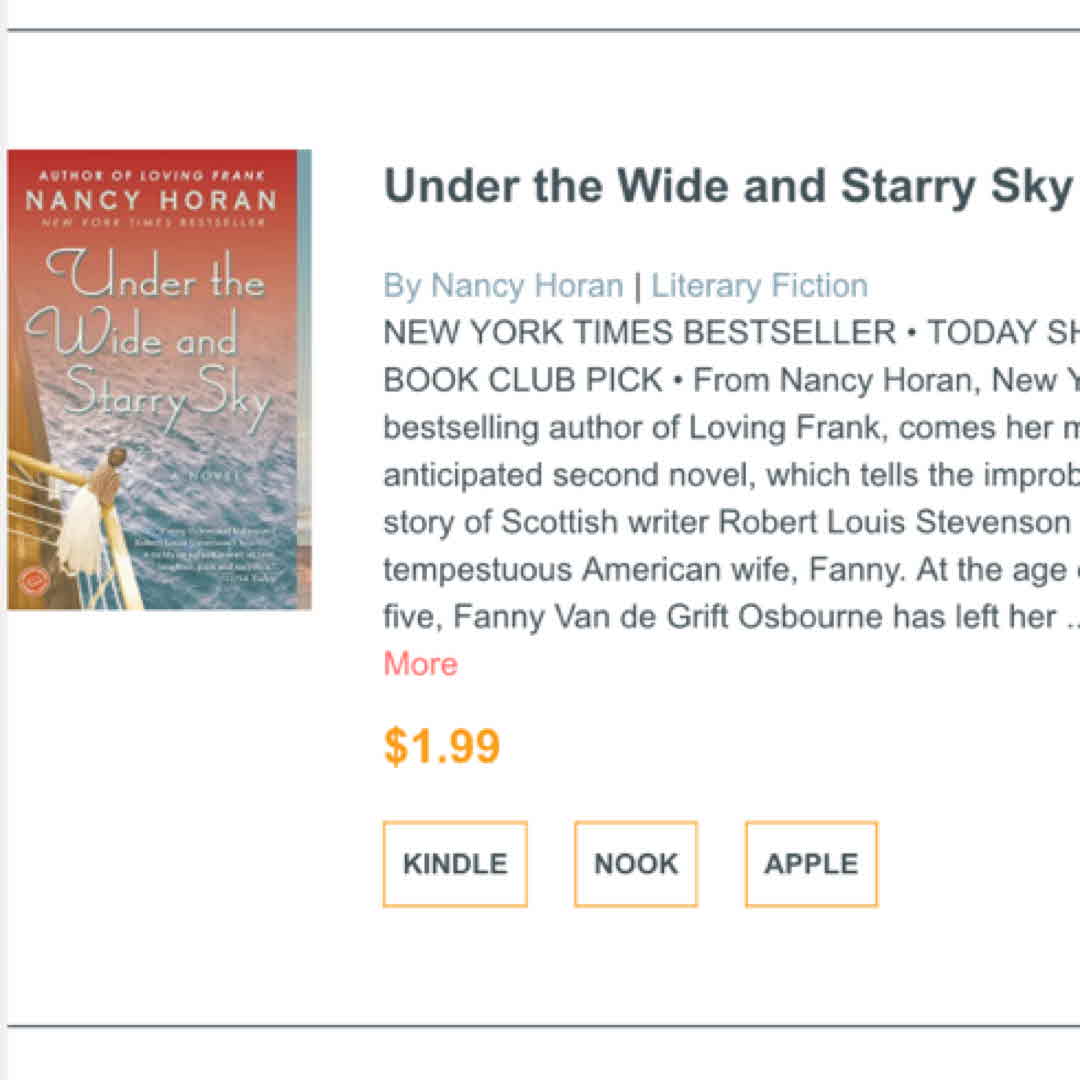Click 'BOOK CLUB PICK' text in description

(523, 381)
